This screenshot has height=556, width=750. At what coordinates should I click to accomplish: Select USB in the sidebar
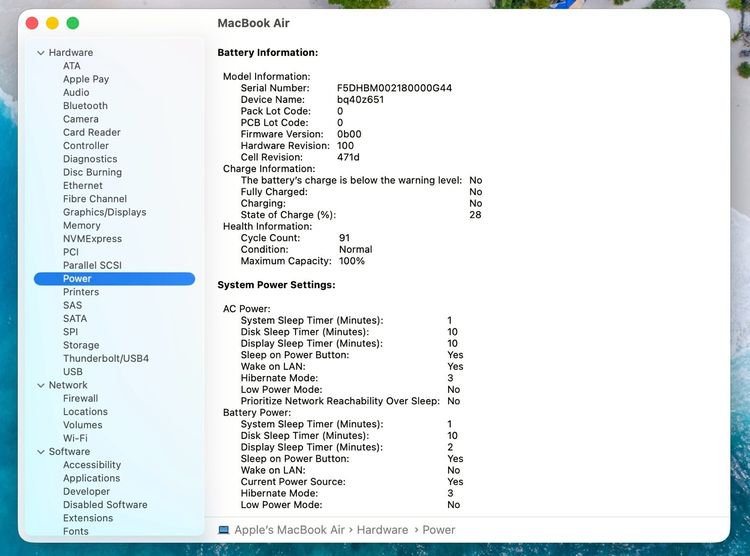[x=73, y=372]
